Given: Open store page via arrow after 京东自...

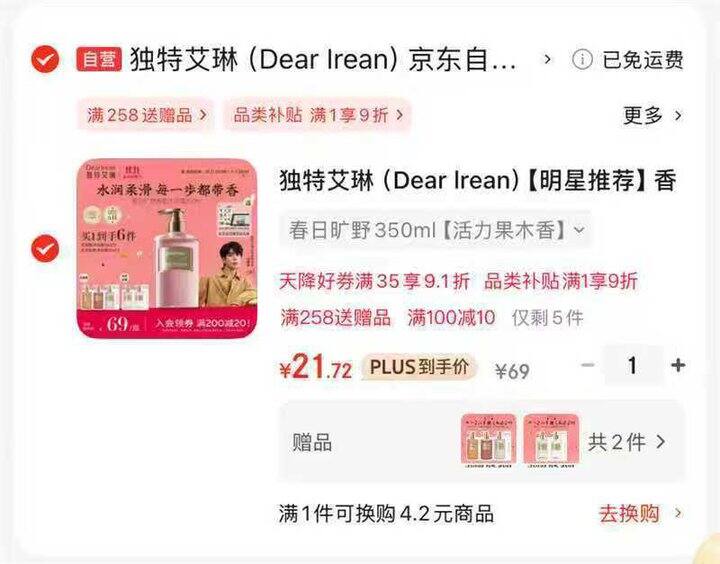Looking at the screenshot, I should tap(547, 59).
